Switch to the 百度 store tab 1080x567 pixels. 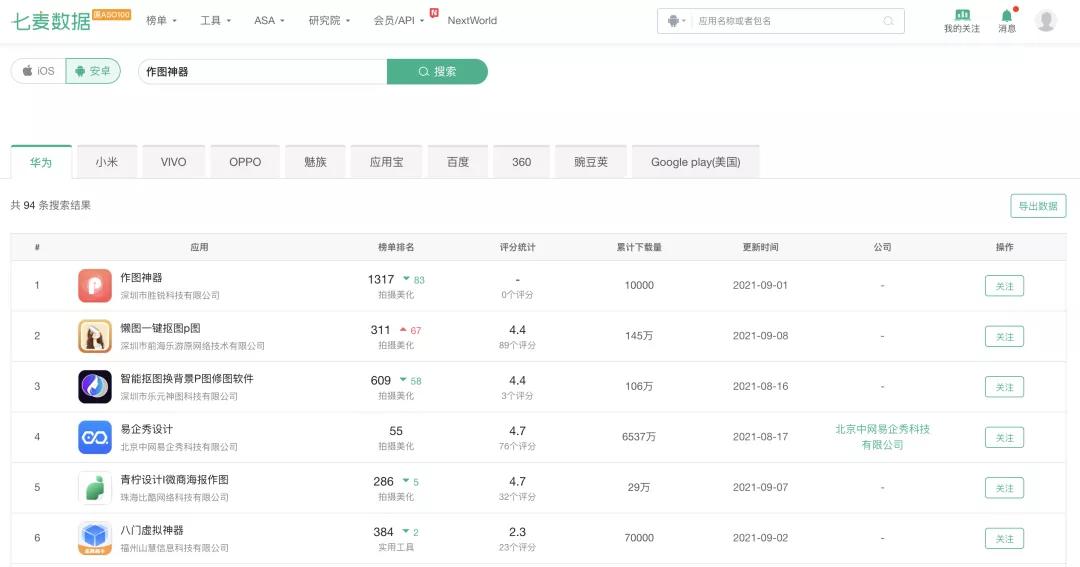(458, 162)
